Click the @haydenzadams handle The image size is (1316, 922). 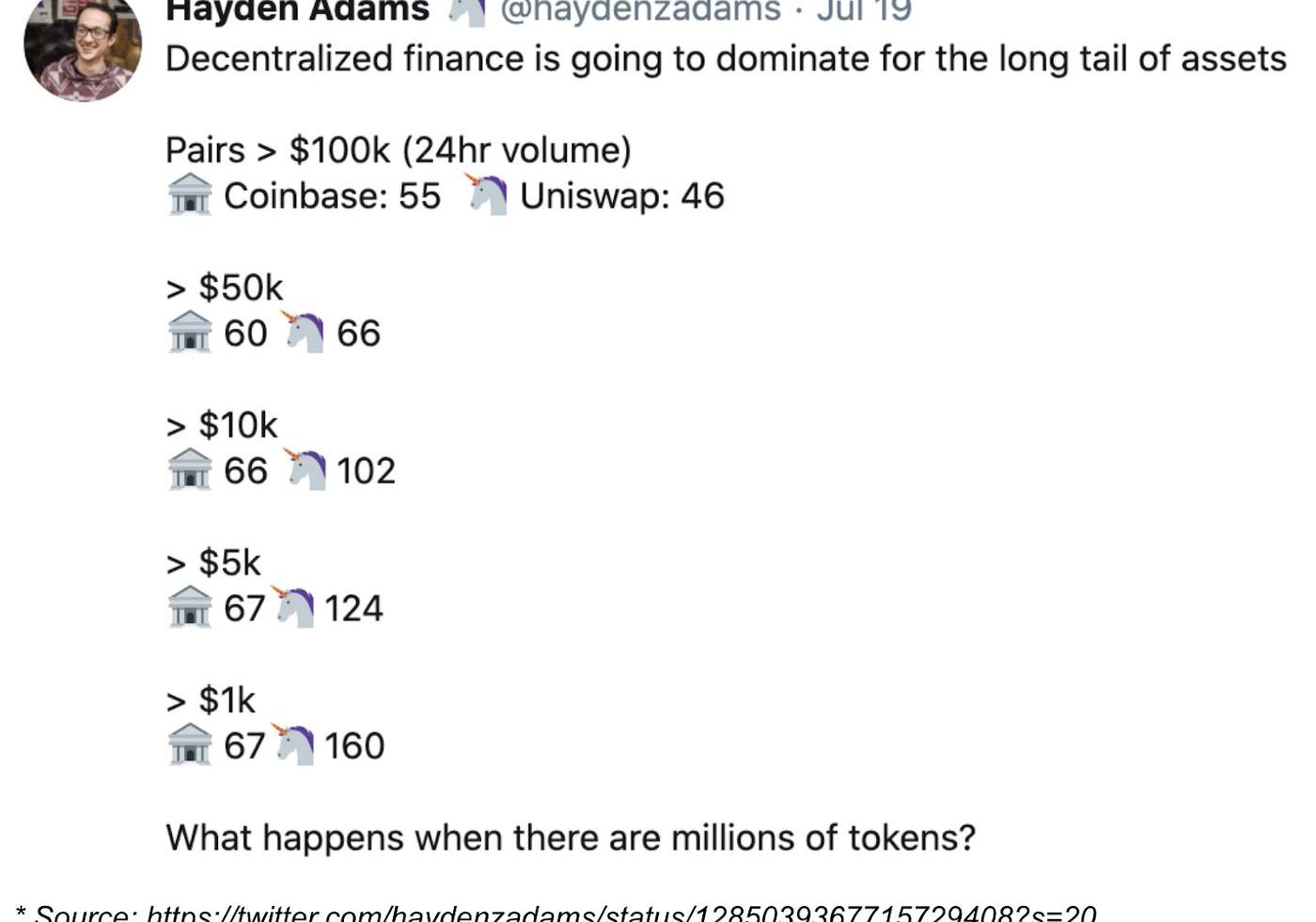[640, 10]
